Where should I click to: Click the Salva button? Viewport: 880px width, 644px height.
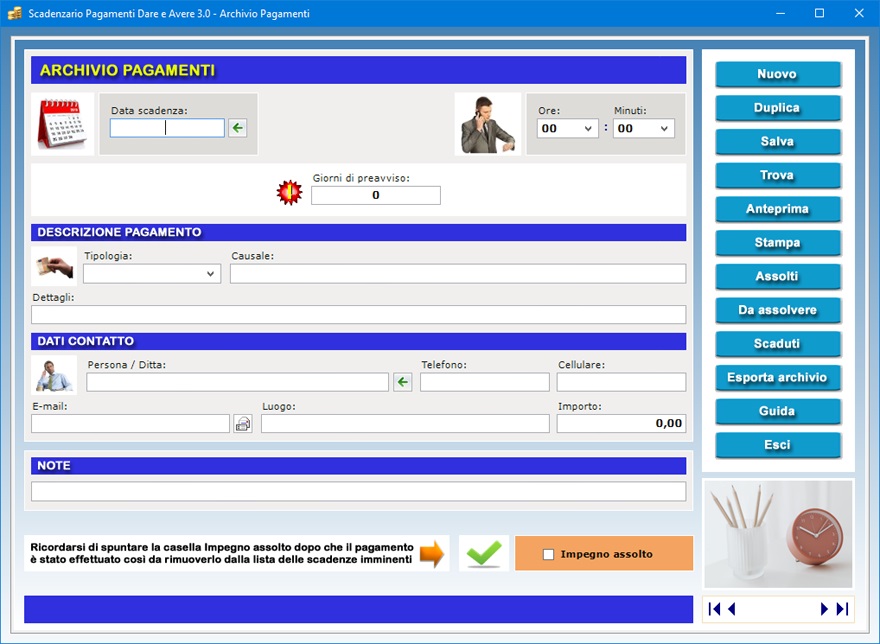point(777,141)
